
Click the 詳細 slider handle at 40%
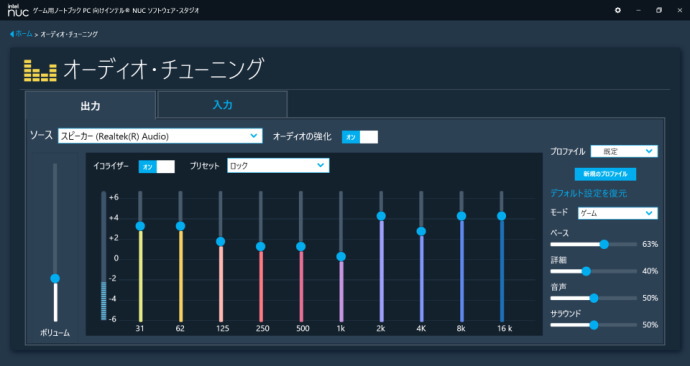pyautogui.click(x=586, y=271)
